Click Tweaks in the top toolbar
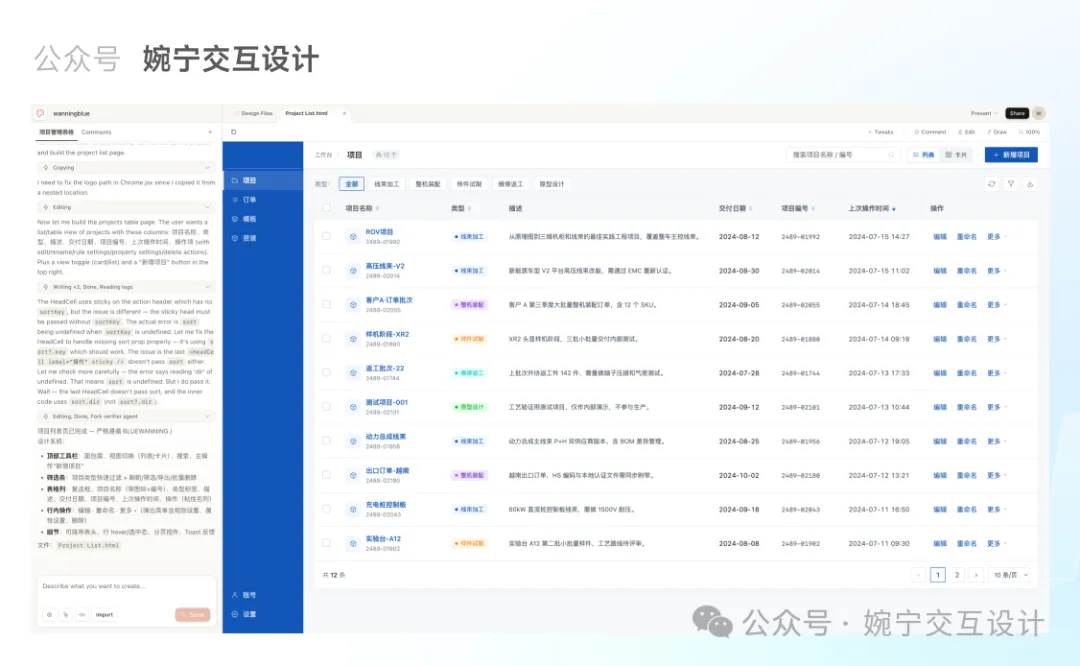 (x=881, y=132)
